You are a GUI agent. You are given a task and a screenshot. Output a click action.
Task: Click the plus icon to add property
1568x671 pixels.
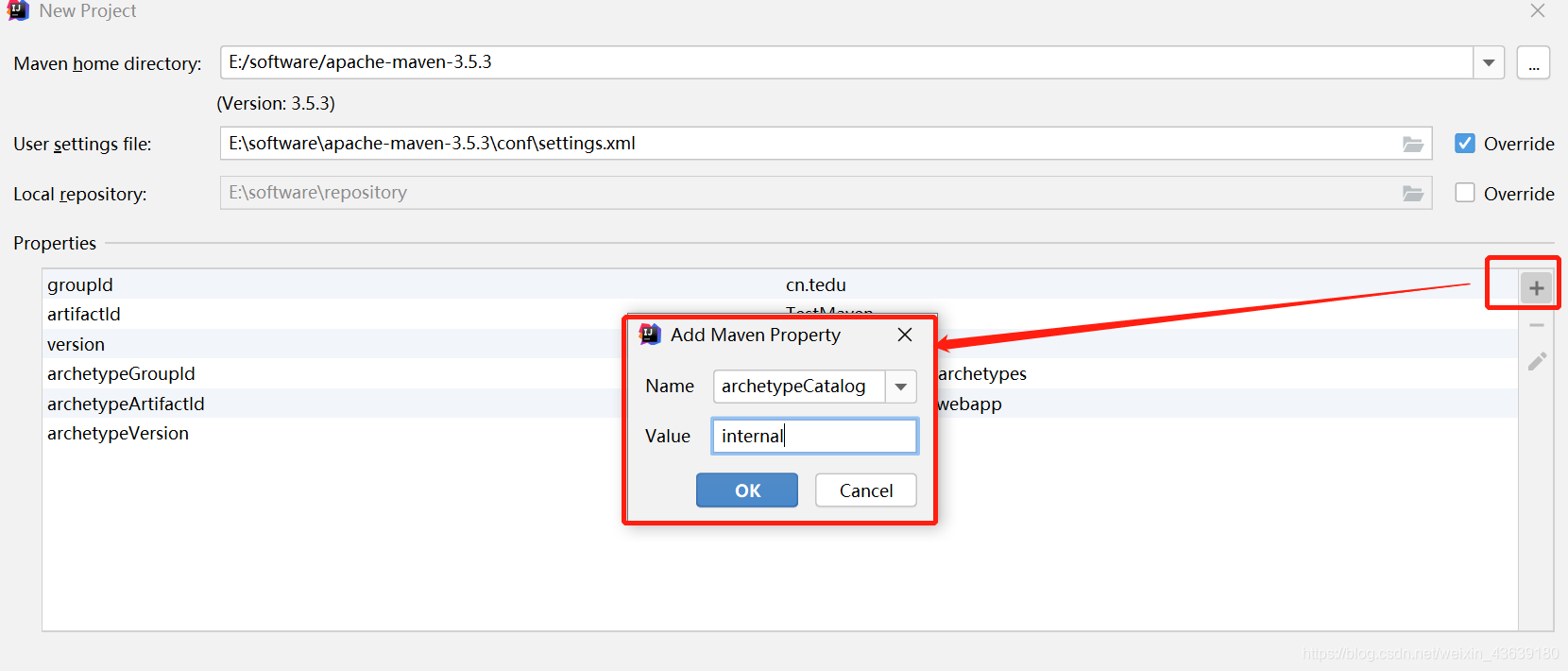[1536, 288]
